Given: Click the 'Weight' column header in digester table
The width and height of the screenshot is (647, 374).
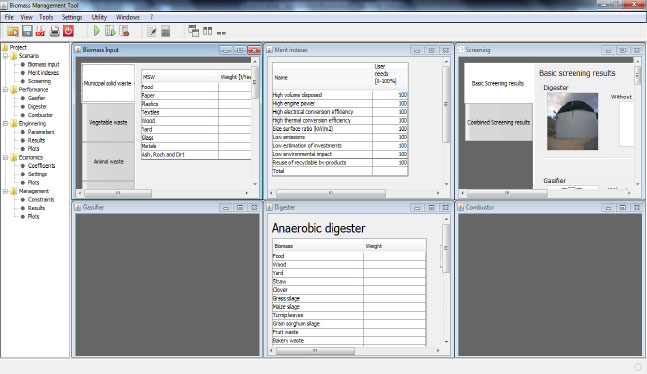Looking at the screenshot, I should 394,246.
